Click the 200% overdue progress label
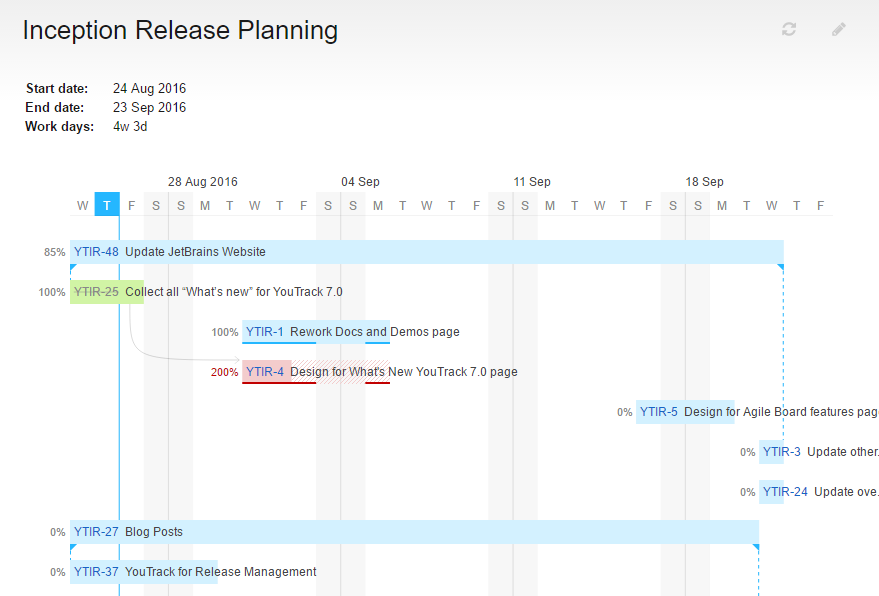The height and width of the screenshot is (596, 879). pyautogui.click(x=224, y=372)
